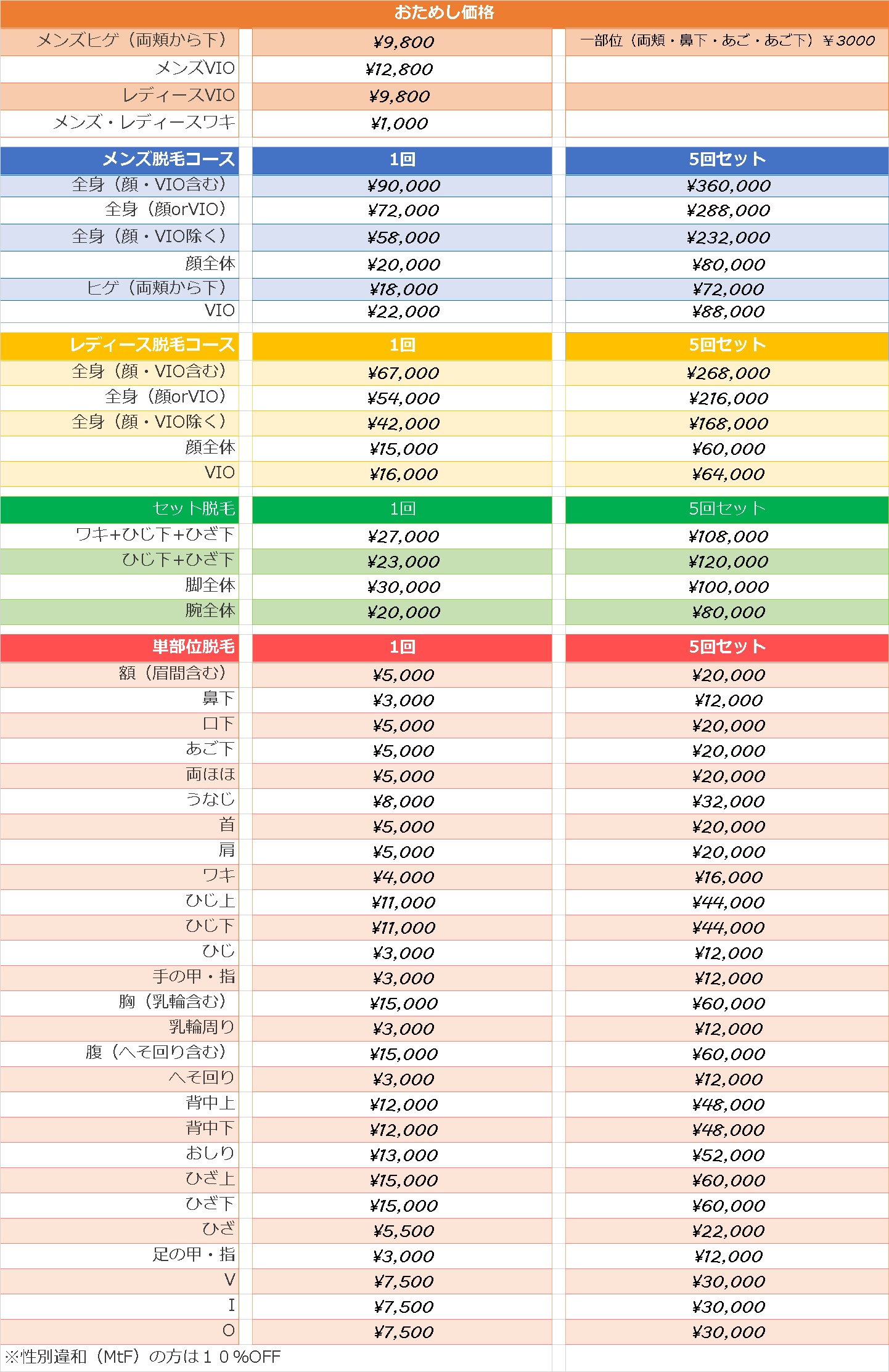The height and width of the screenshot is (1372, 889).
Task: Click the あご下 row label
Action: (210, 749)
